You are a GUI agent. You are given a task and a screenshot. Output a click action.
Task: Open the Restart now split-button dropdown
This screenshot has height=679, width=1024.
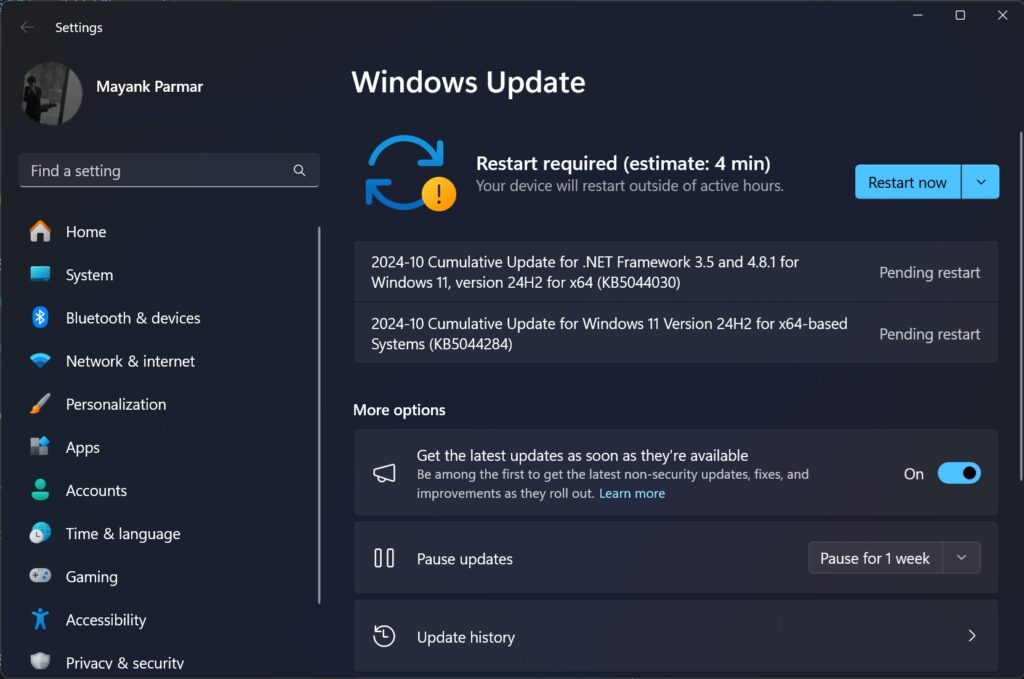click(981, 182)
